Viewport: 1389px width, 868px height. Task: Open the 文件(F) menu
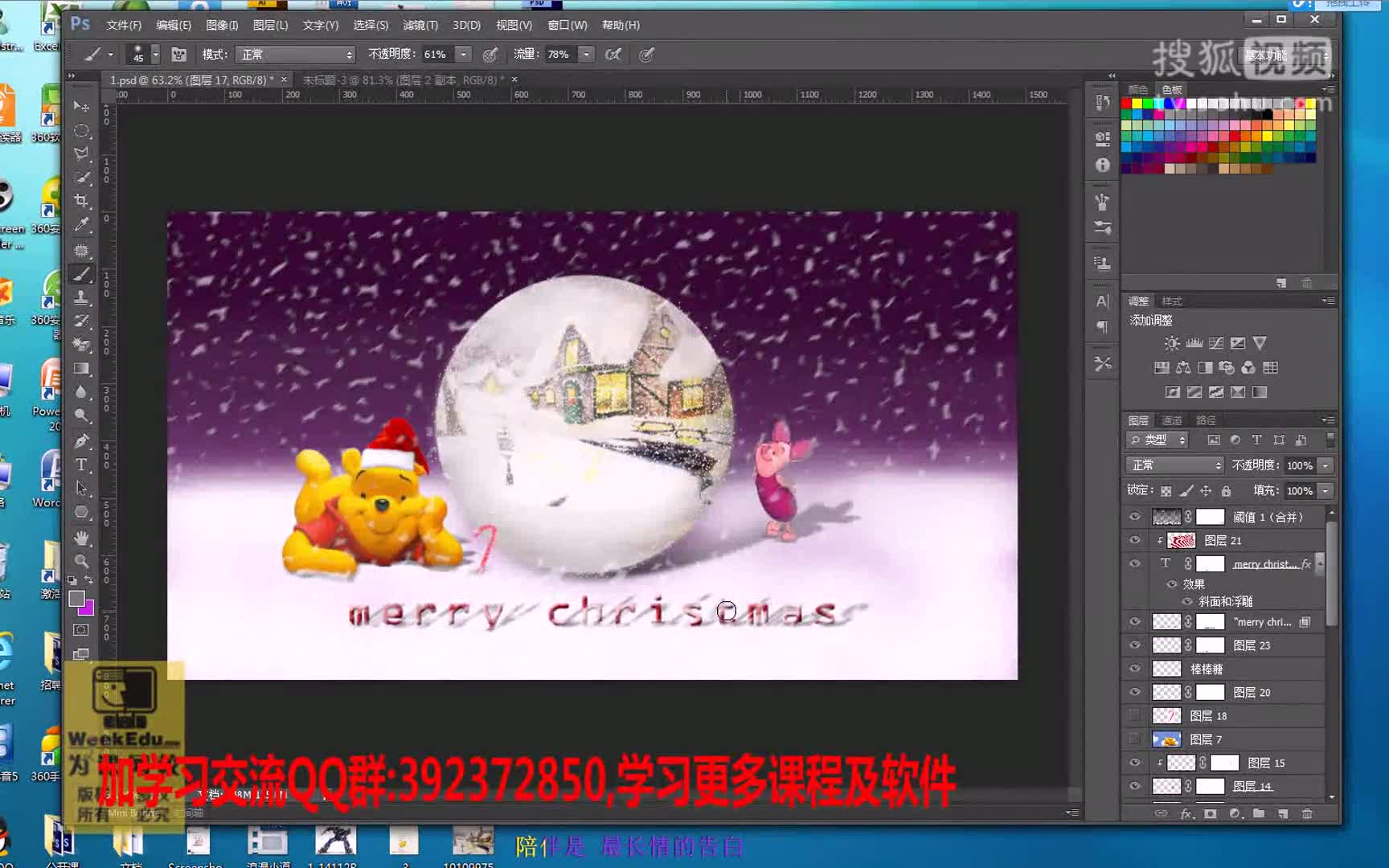coord(123,25)
